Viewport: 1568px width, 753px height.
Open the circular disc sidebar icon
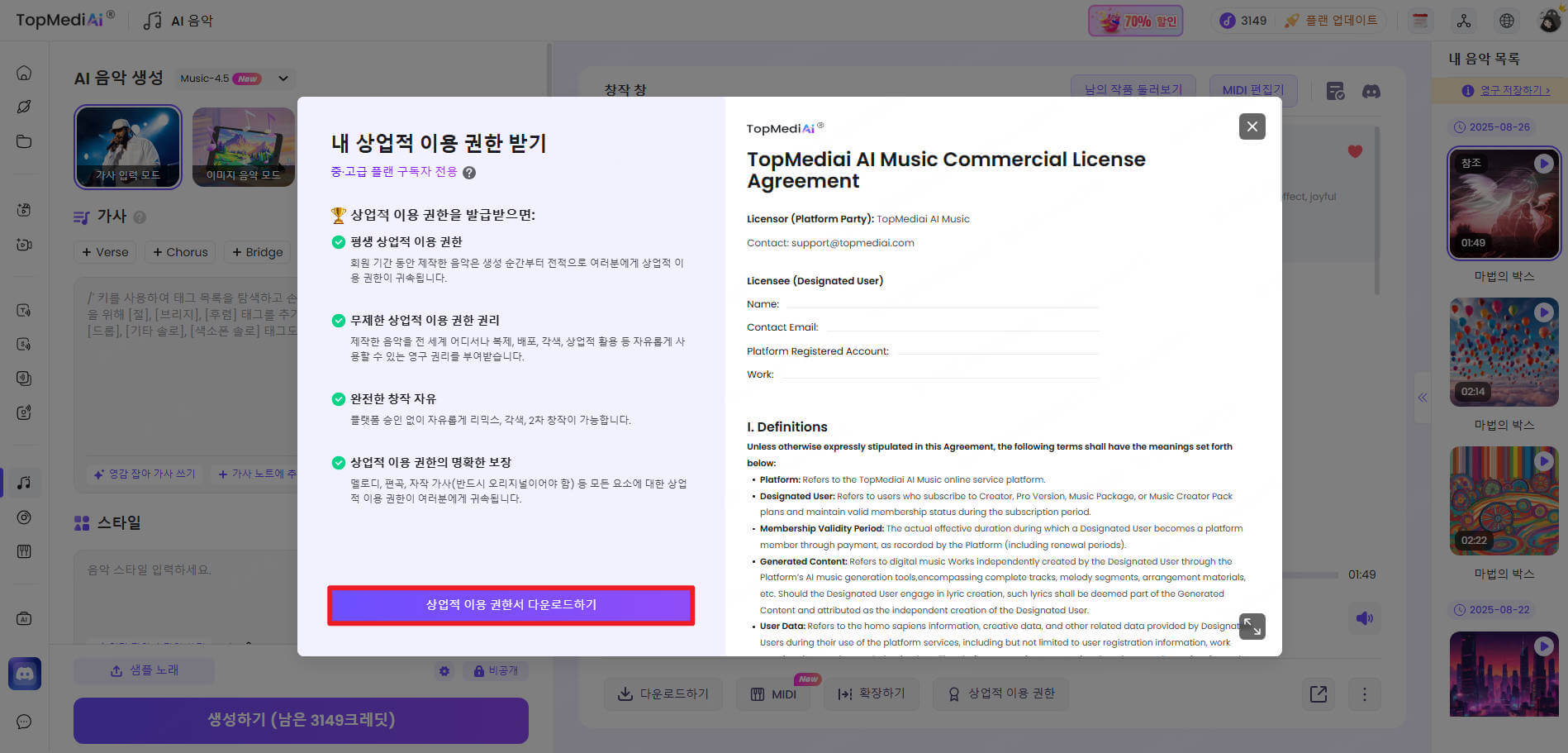[x=24, y=517]
